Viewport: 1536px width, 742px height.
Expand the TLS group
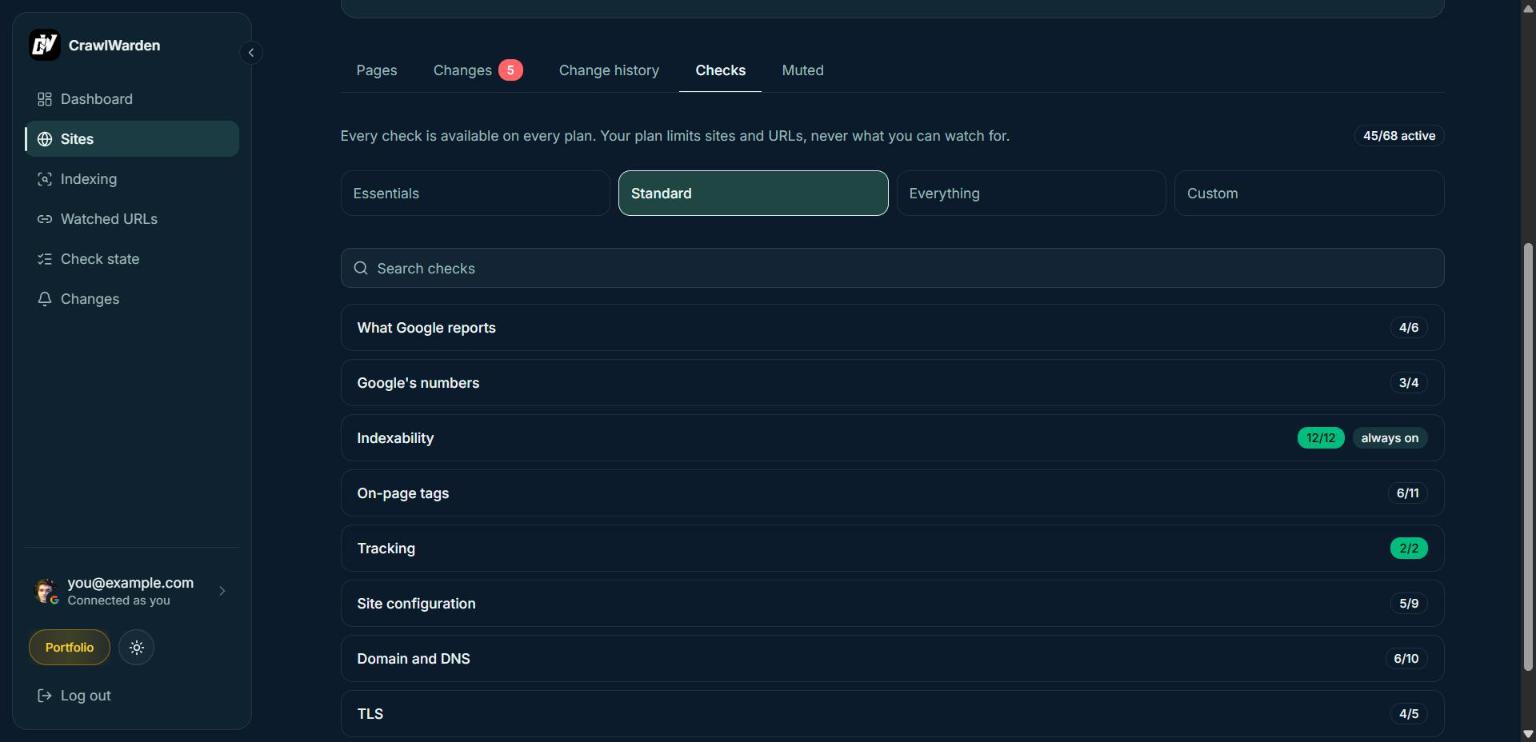892,713
